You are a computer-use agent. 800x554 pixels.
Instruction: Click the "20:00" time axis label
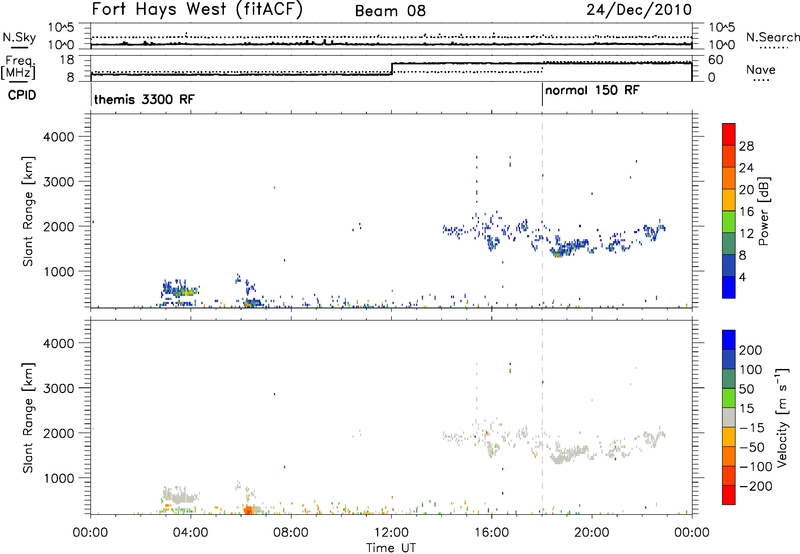tap(592, 533)
